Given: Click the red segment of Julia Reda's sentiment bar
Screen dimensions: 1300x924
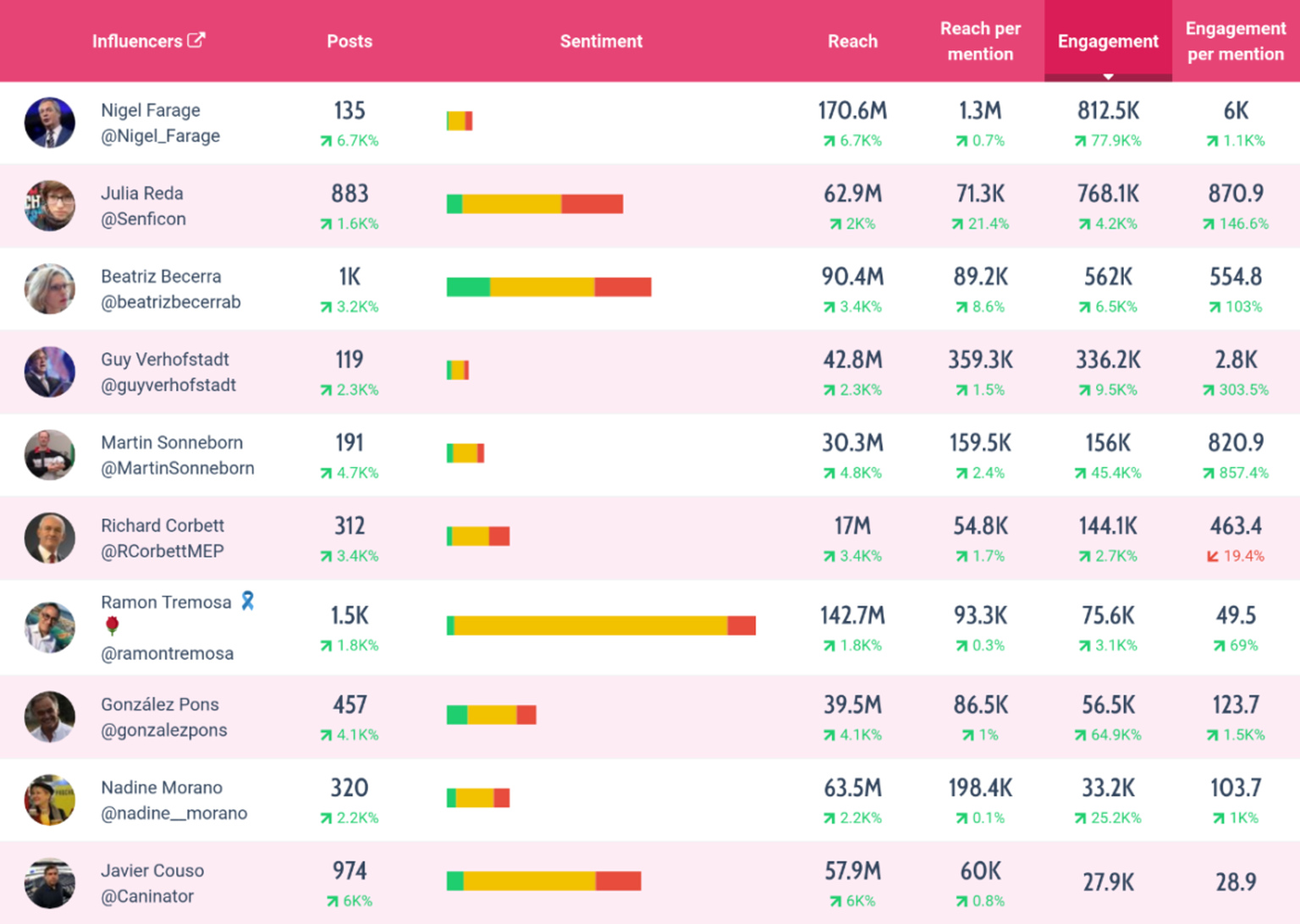Looking at the screenshot, I should point(592,204).
